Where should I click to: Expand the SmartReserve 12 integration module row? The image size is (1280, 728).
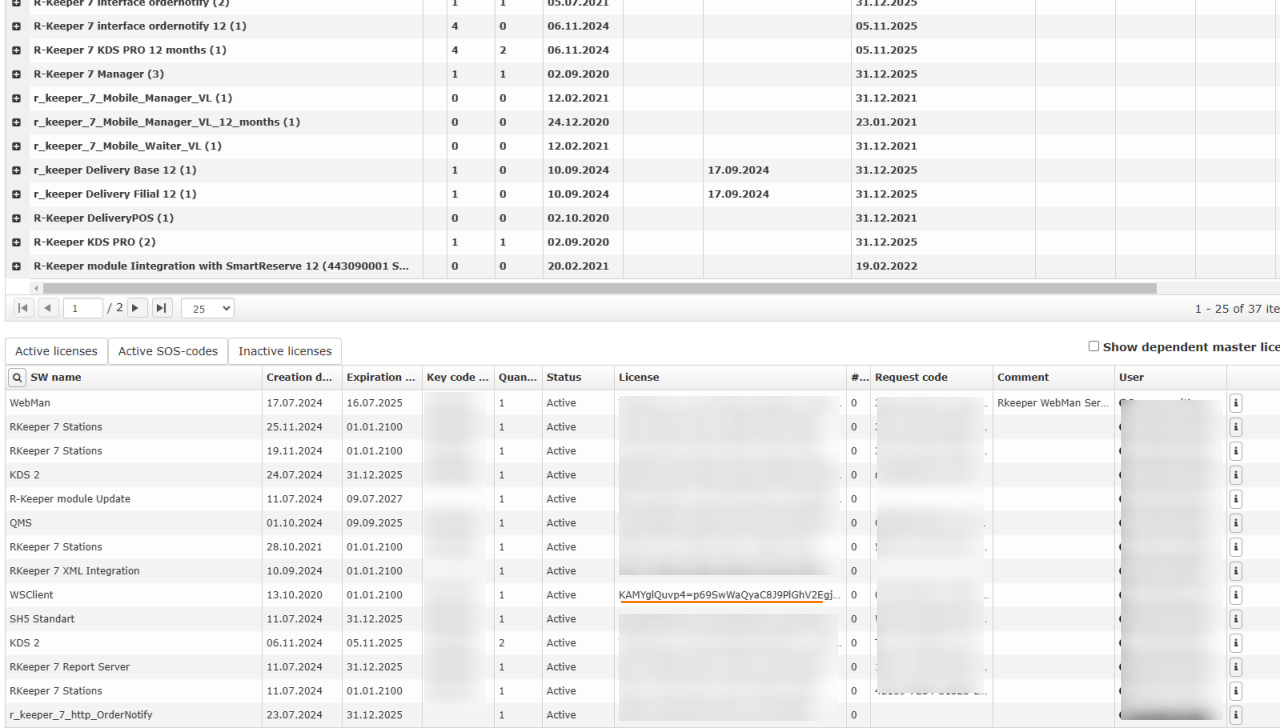(16, 266)
